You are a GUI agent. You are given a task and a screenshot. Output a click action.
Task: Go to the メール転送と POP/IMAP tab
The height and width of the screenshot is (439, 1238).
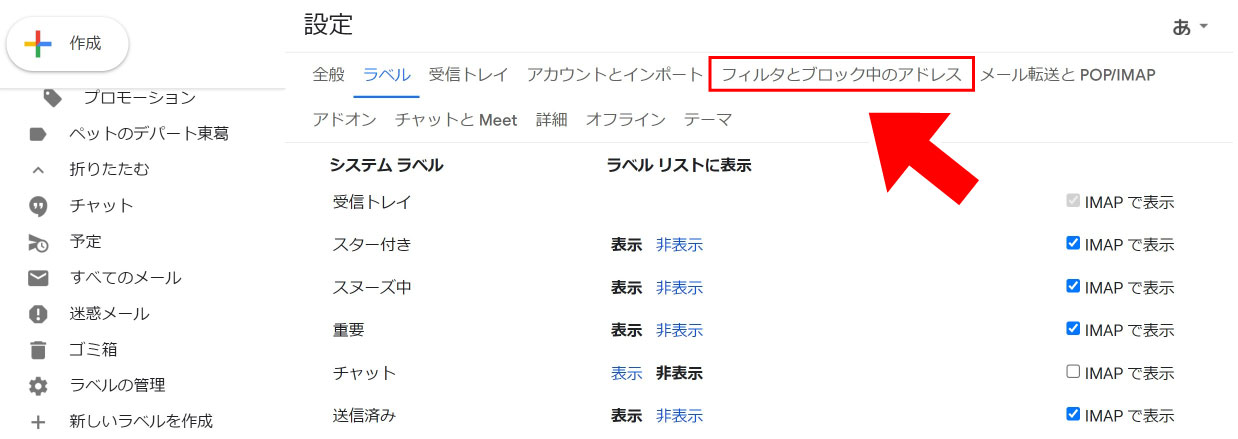[1067, 75]
